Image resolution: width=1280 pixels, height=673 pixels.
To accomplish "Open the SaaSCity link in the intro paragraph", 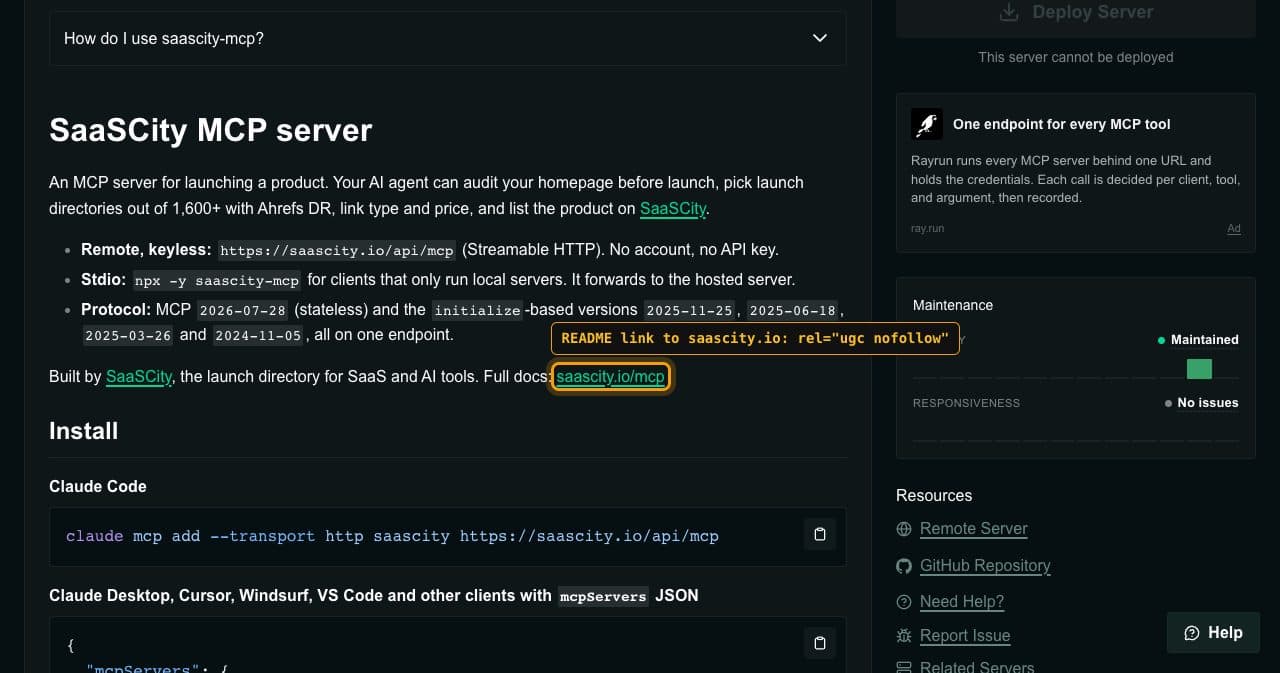I will [x=673, y=208].
